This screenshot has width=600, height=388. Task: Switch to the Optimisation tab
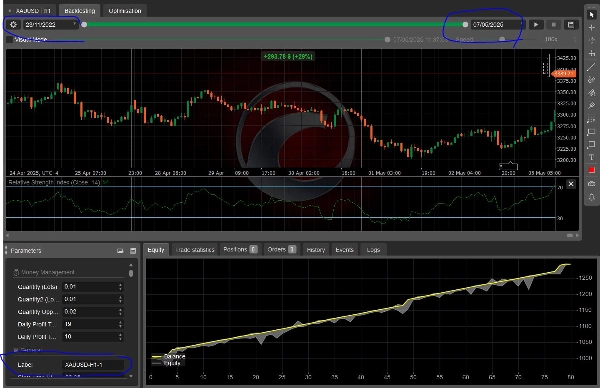[x=125, y=11]
